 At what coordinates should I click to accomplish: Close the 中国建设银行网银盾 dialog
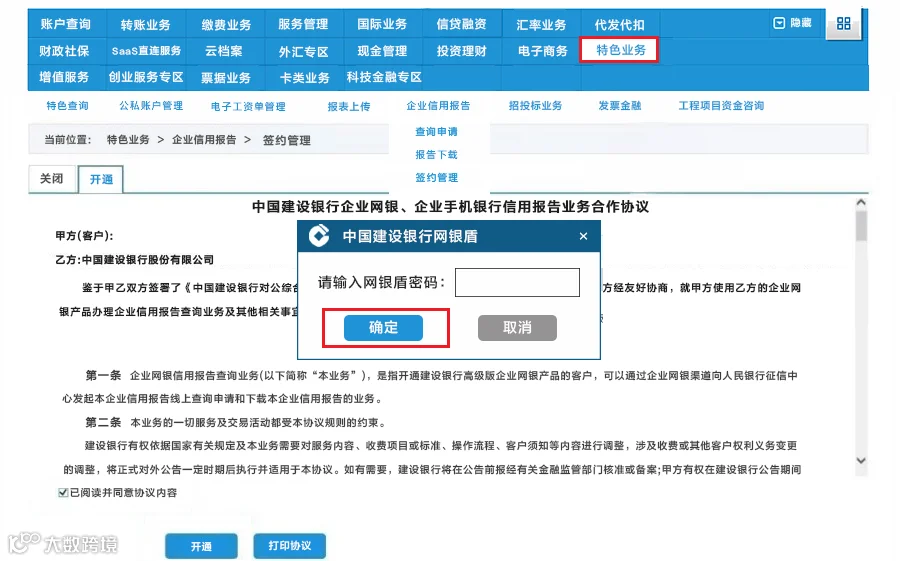(x=583, y=236)
